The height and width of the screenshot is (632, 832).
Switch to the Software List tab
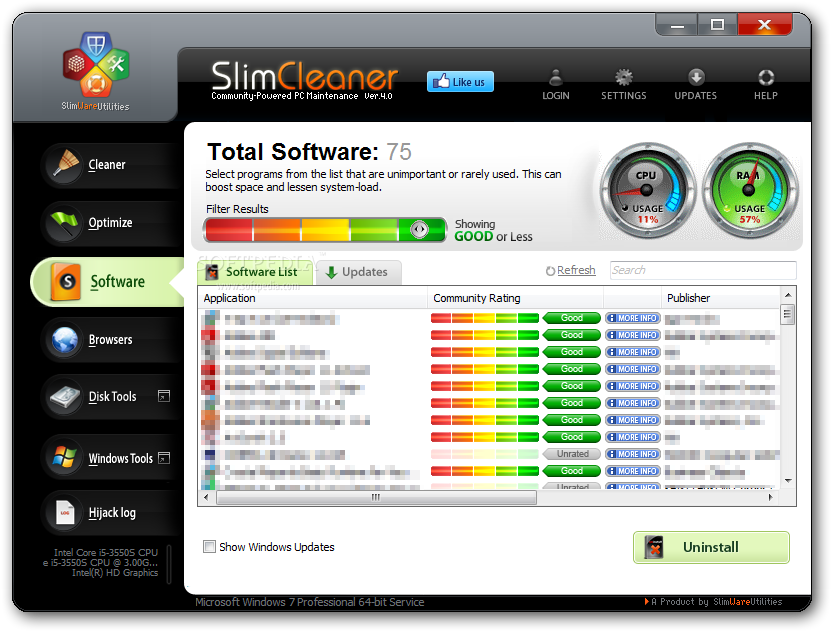(255, 272)
